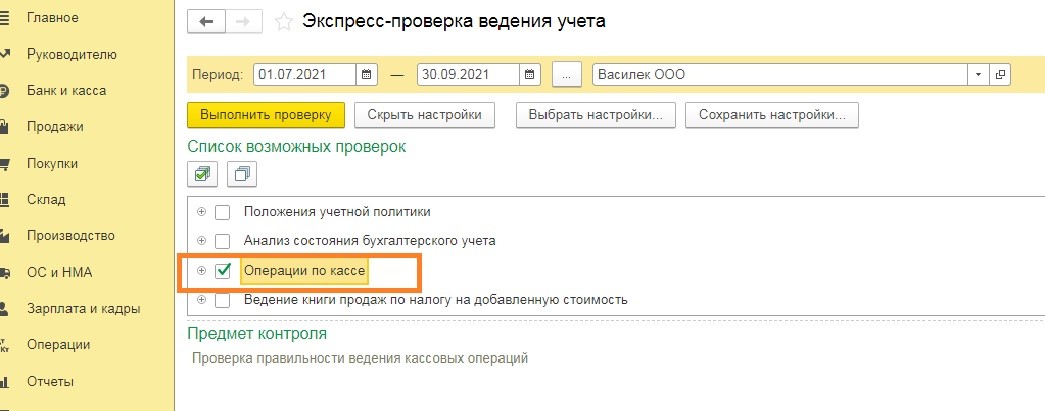Viewport: 1045px width, 411px height.
Task: Expand the Ведение книги продаж tree node
Action: pos(201,300)
